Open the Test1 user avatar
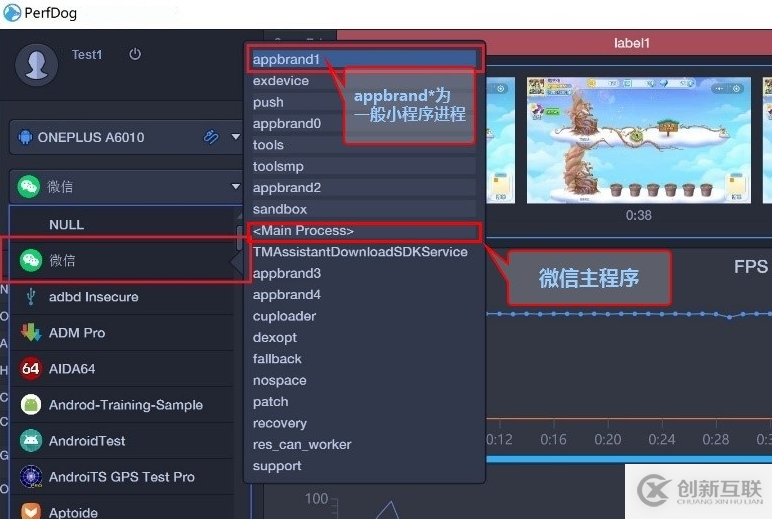Screen dimensions: 772x519 (36, 65)
